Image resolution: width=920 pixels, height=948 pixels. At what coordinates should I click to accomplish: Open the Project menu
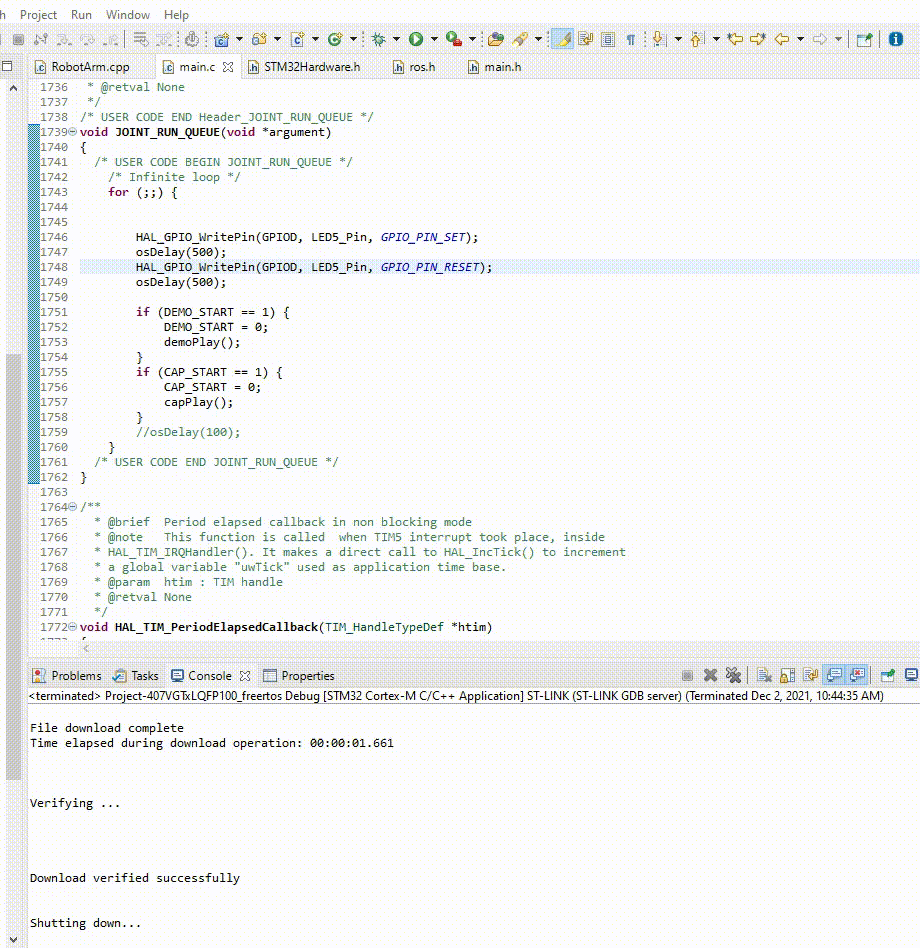click(x=38, y=15)
